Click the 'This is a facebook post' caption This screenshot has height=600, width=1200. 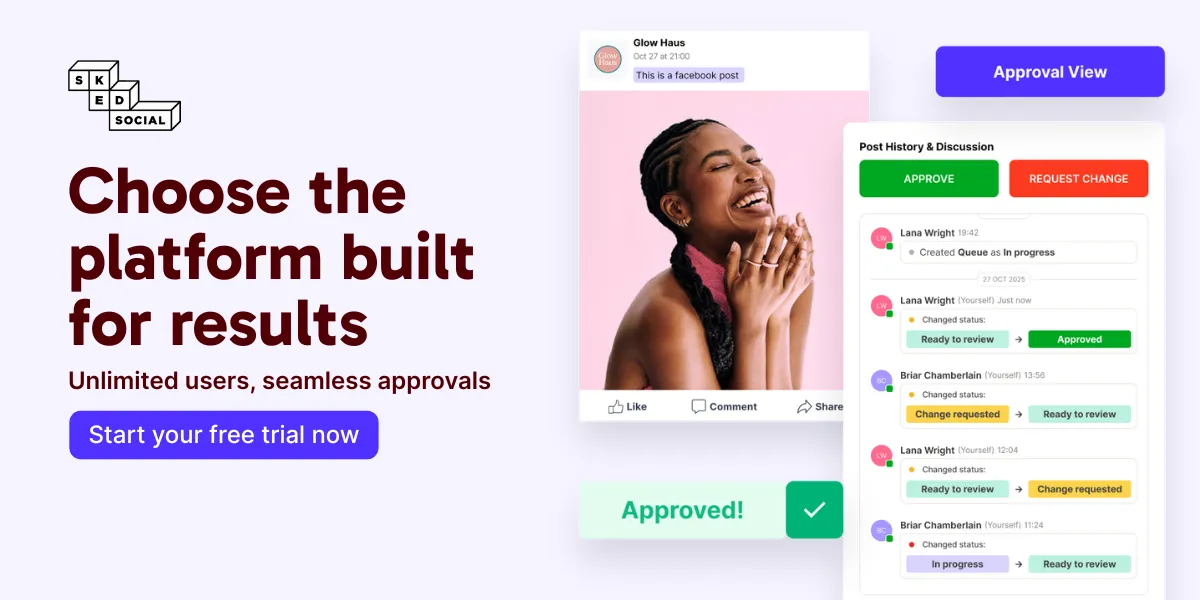pyautogui.click(x=689, y=75)
